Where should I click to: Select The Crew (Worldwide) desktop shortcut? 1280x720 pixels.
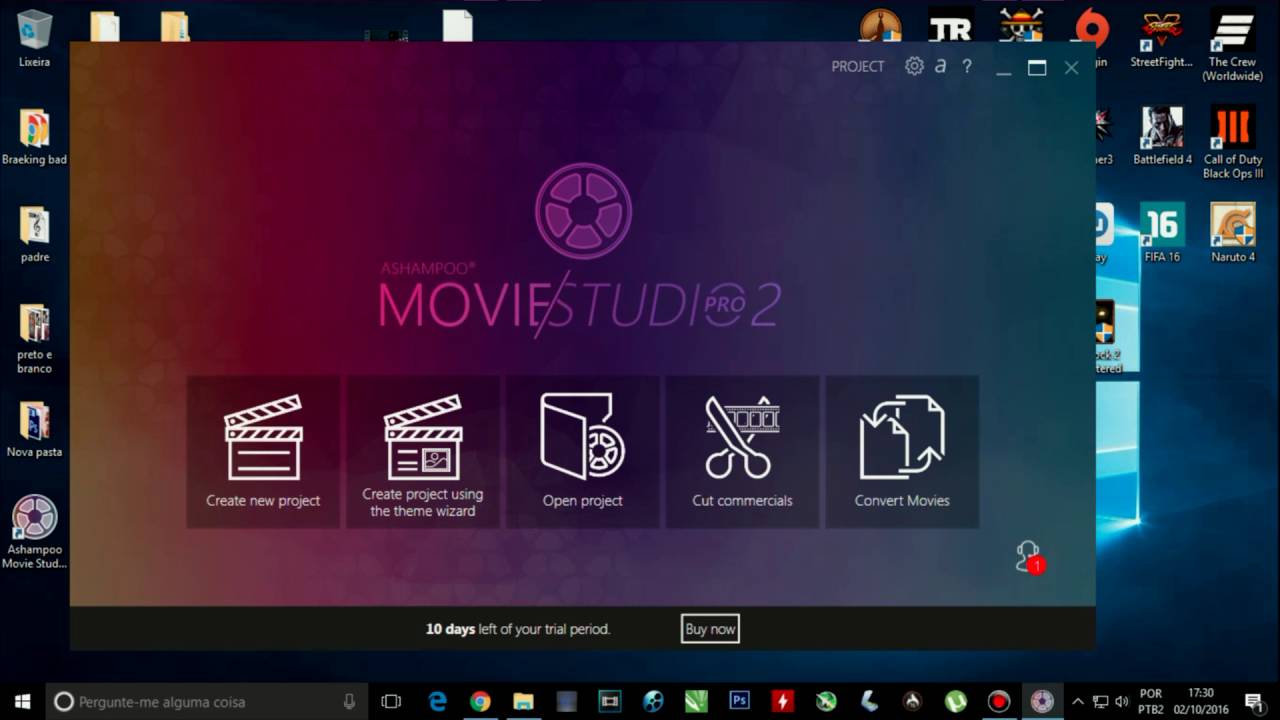1232,45
